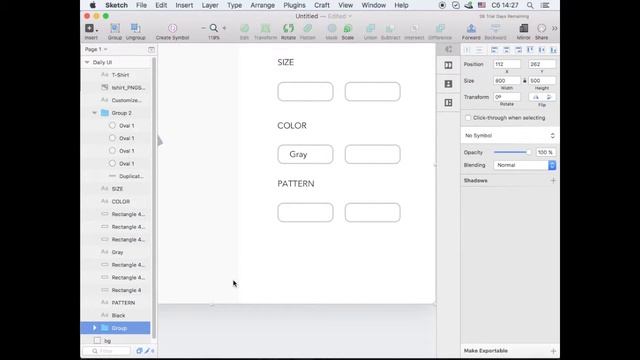Viewport: 640px width, 360px height.
Task: Zoom in with the plus button
Action: click(224, 28)
